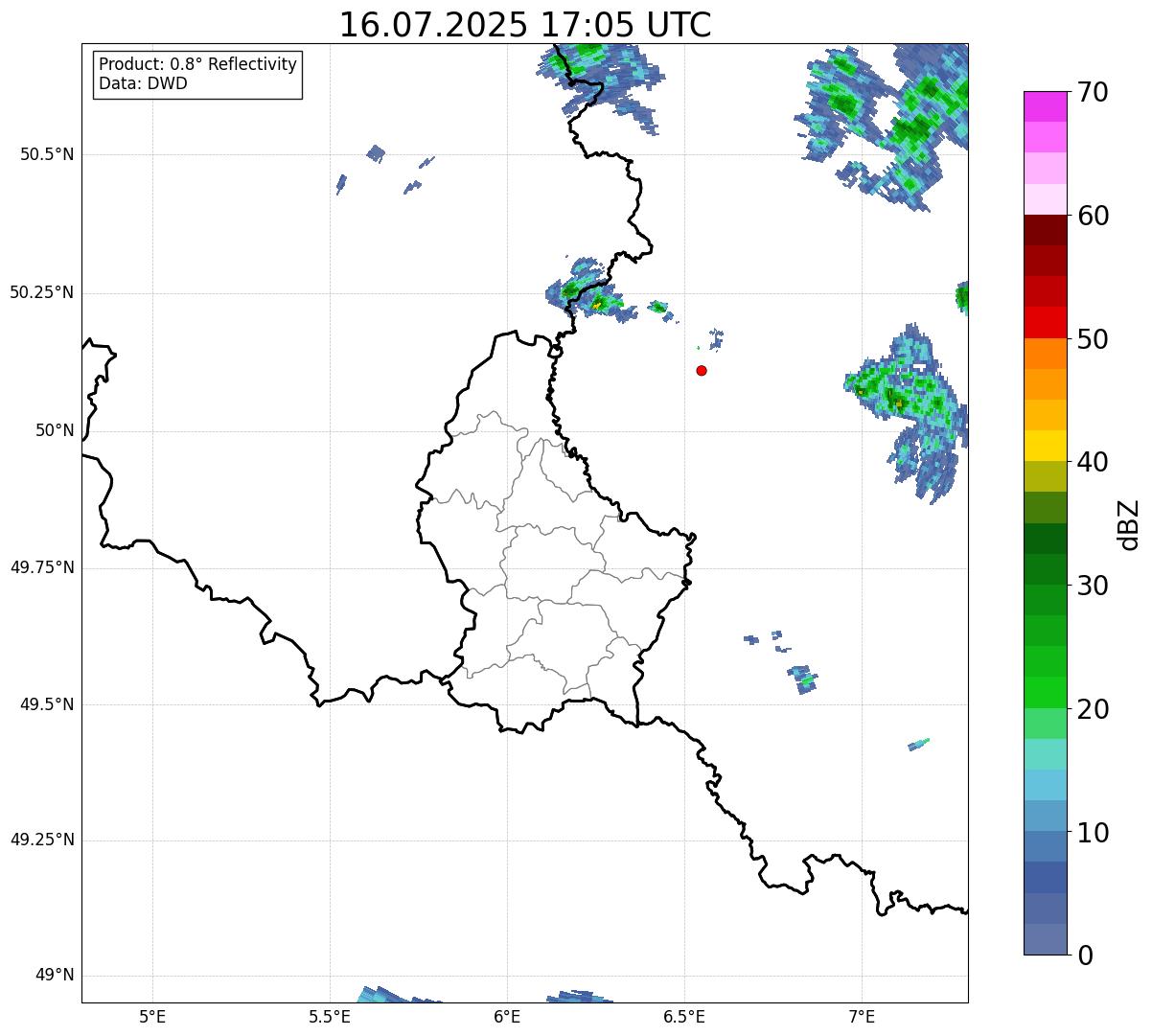Click the colorbar tick label 40
1152x1036 pixels.
pos(1093,462)
